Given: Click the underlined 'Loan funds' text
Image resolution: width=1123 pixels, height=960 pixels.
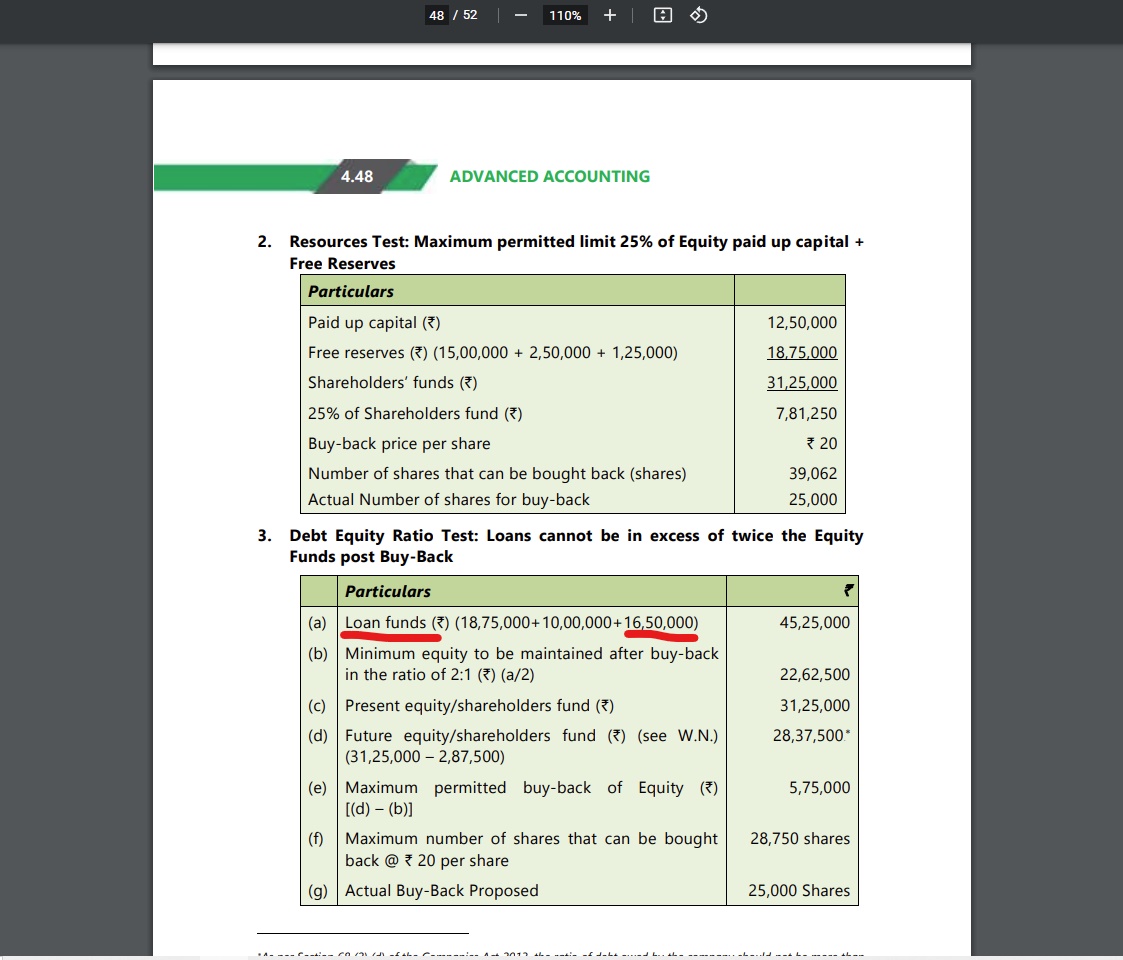Looking at the screenshot, I should [386, 623].
